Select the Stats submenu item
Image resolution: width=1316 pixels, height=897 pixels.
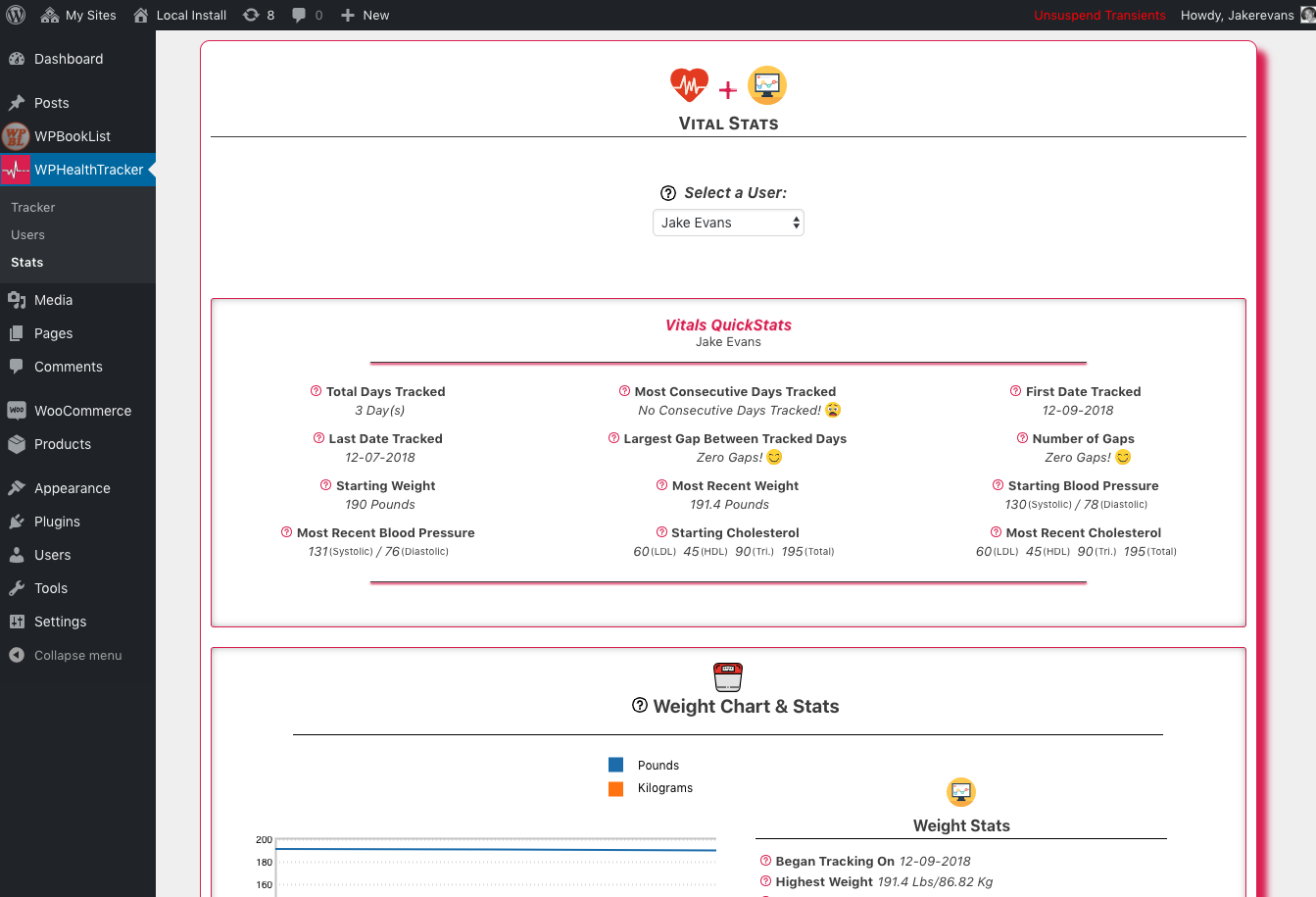click(x=27, y=263)
